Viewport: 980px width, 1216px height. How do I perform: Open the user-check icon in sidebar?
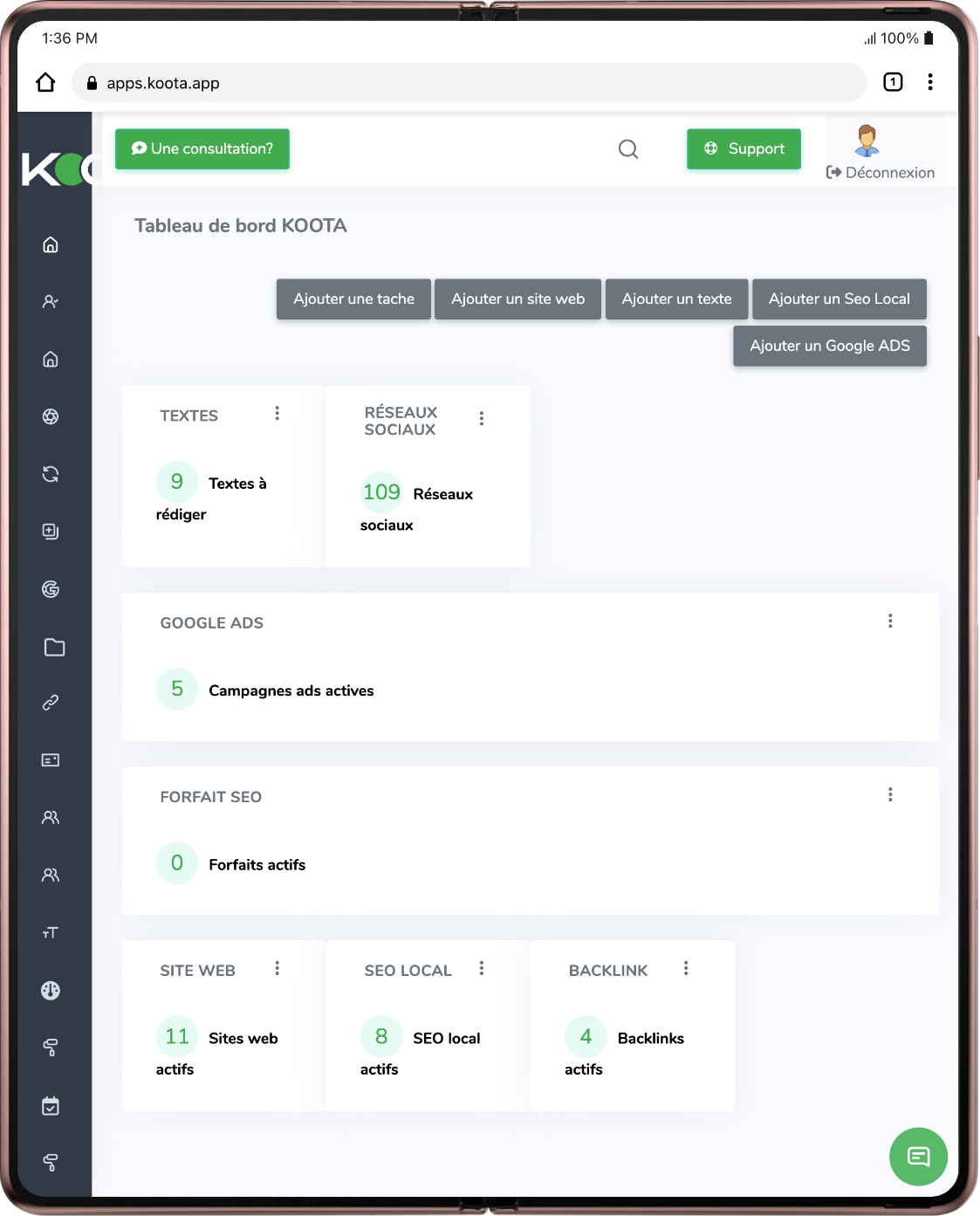51,302
